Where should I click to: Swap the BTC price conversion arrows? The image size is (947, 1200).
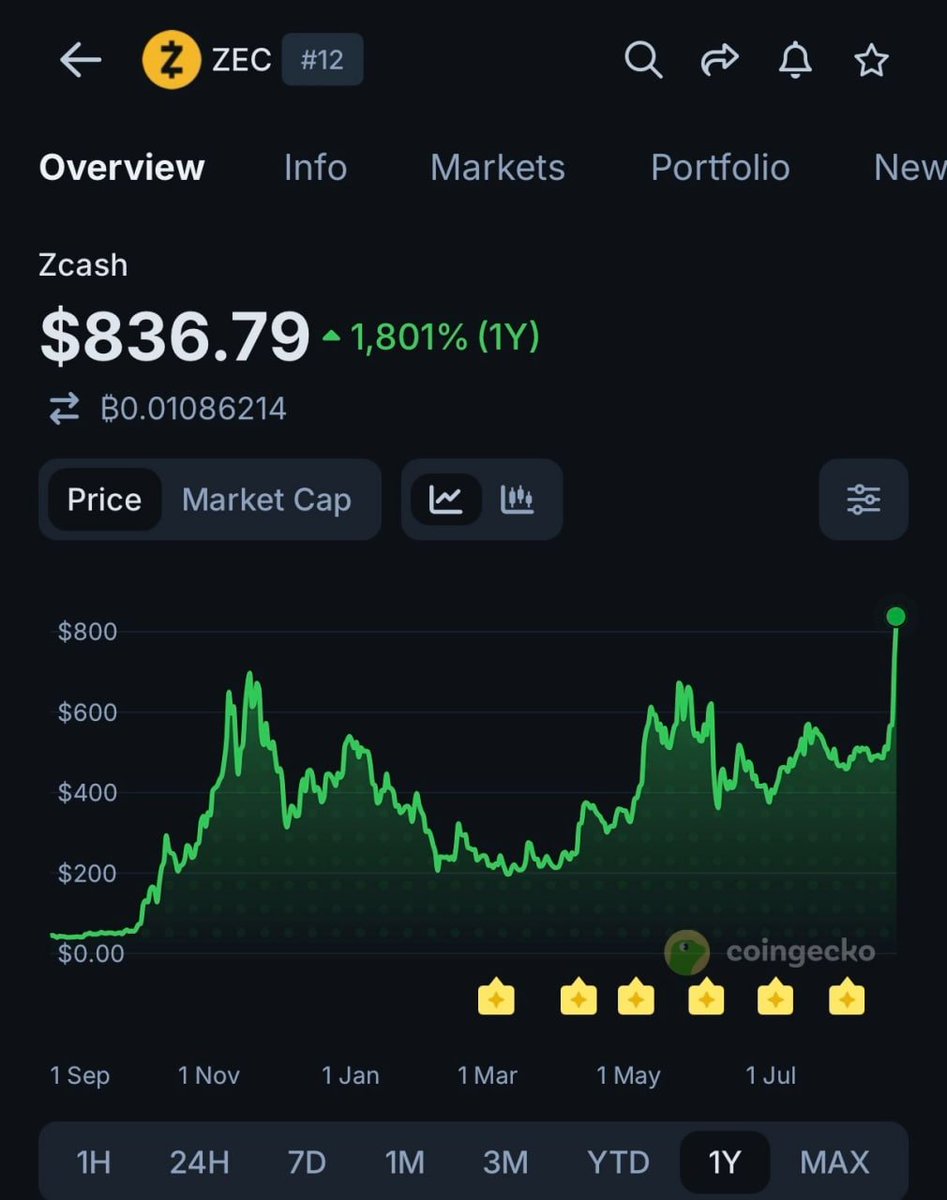point(64,408)
